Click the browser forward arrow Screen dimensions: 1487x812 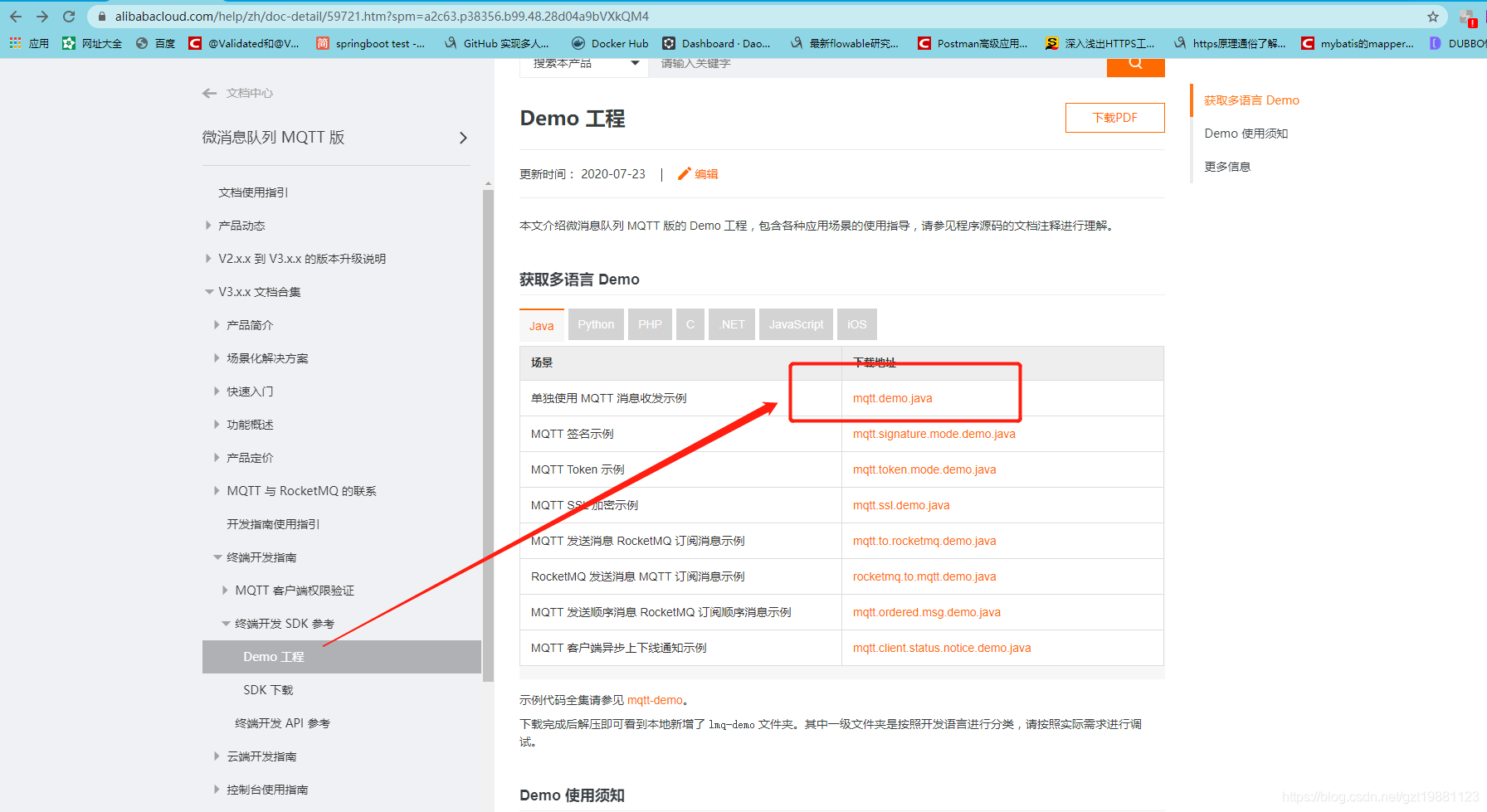click(x=42, y=17)
